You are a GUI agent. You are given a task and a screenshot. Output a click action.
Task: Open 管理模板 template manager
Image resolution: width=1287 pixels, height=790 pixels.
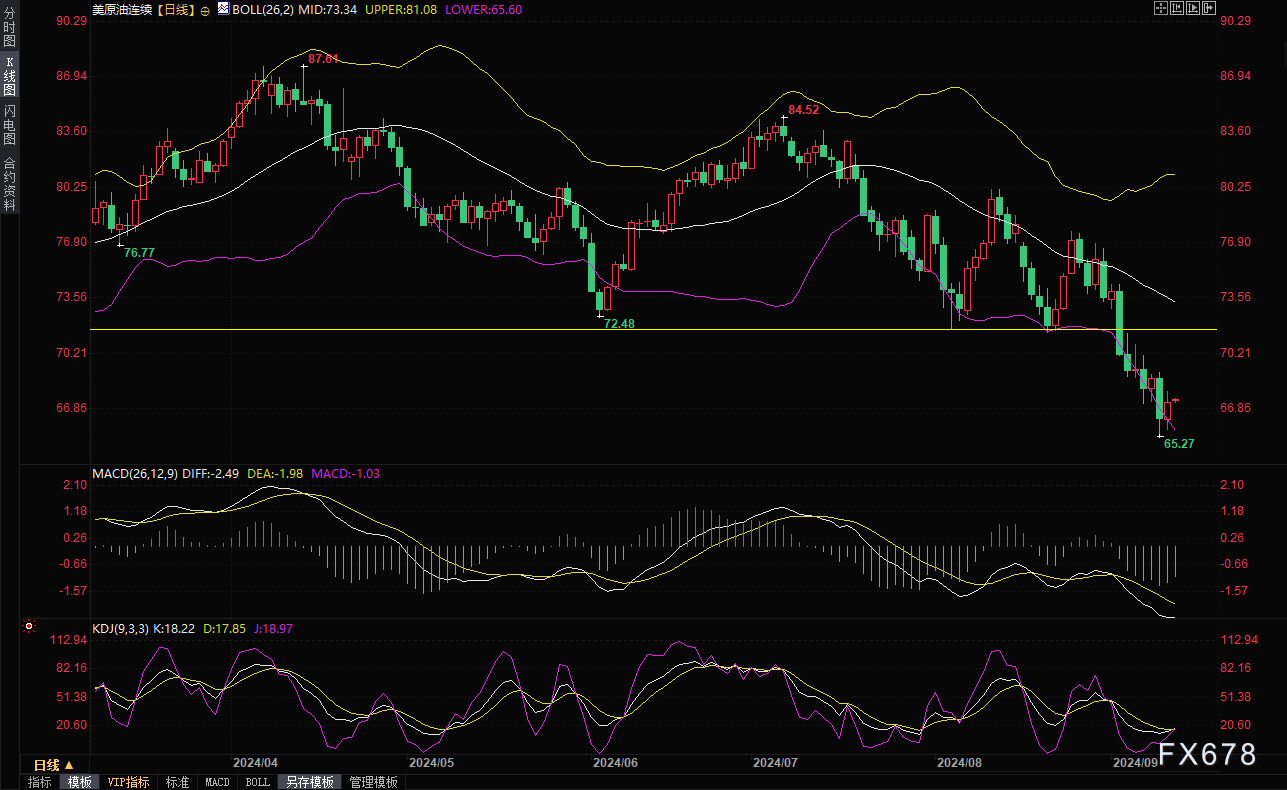click(x=373, y=782)
